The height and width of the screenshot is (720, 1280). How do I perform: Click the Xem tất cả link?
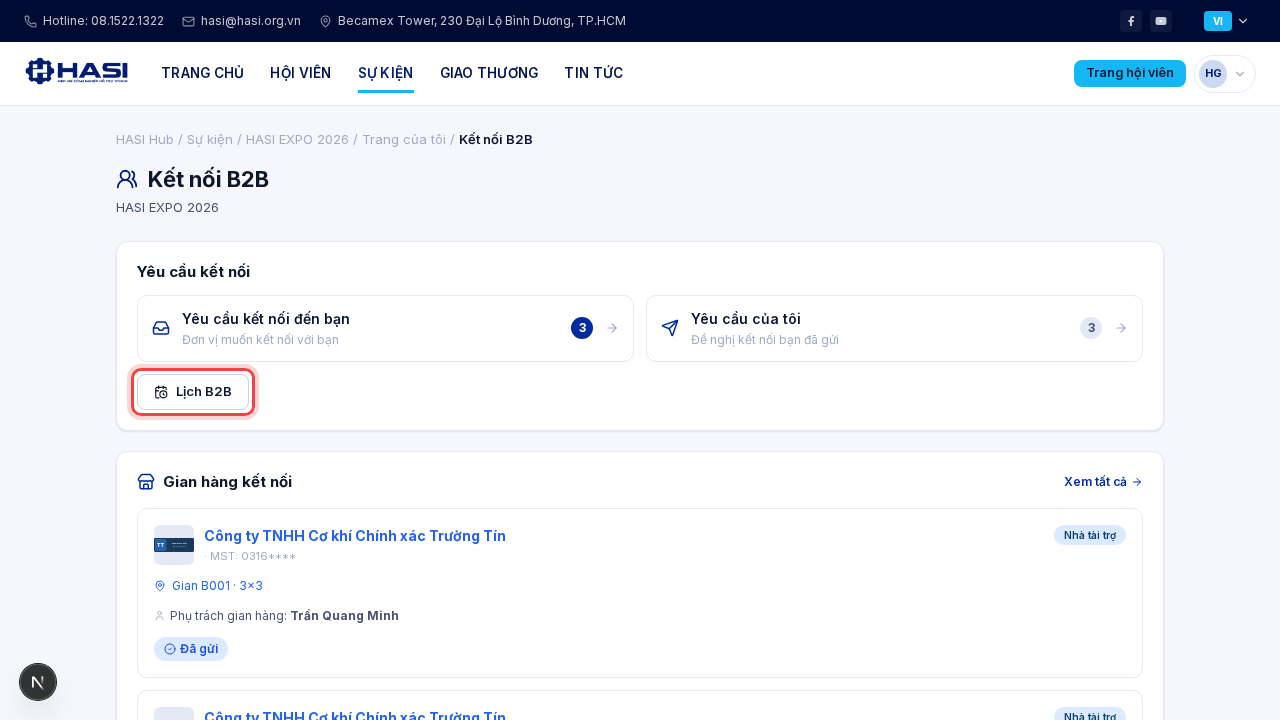1103,482
